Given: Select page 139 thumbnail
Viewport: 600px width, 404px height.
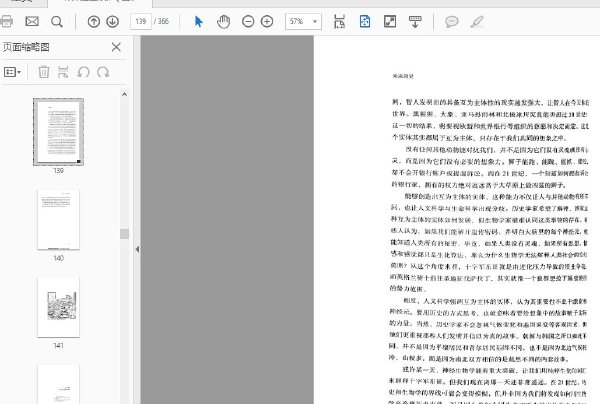Looking at the screenshot, I should point(58,132).
